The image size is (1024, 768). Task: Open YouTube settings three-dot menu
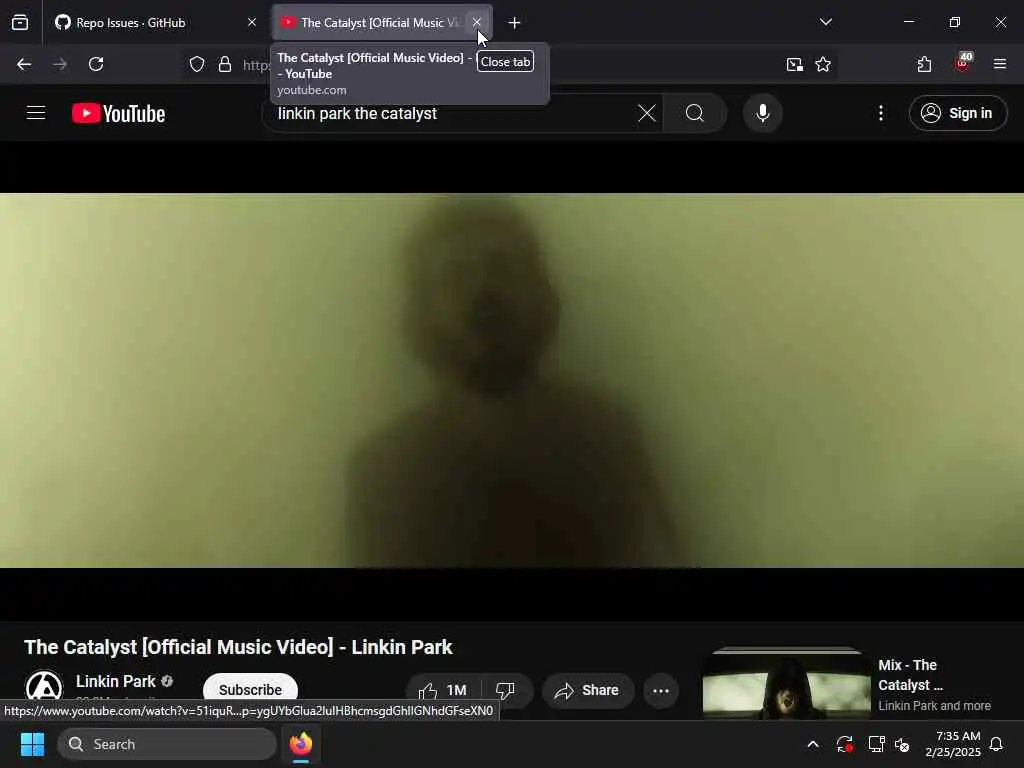(x=881, y=113)
